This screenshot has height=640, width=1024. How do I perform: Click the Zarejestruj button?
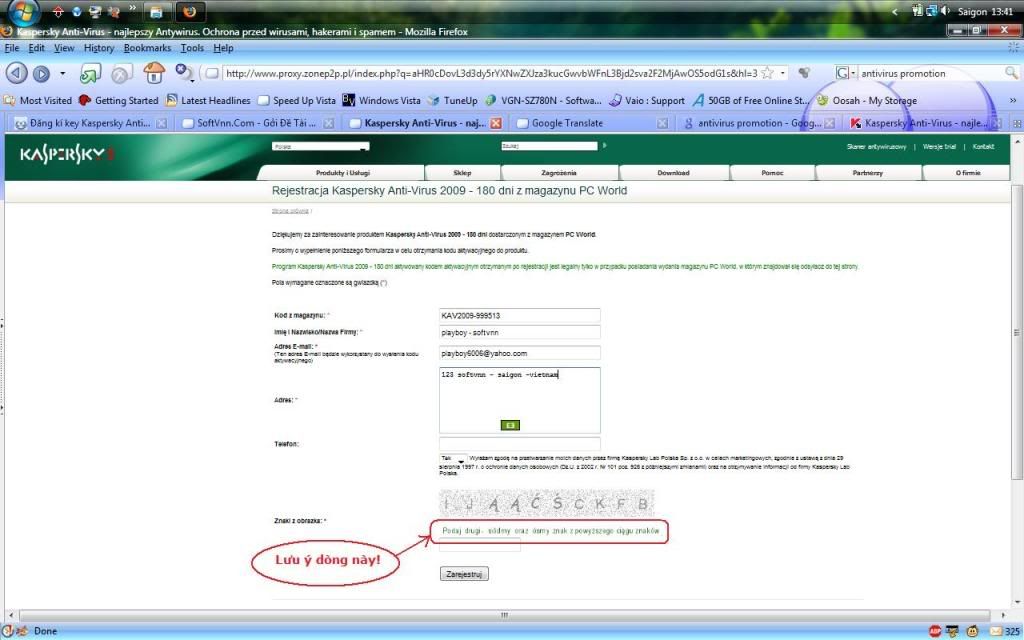(464, 574)
